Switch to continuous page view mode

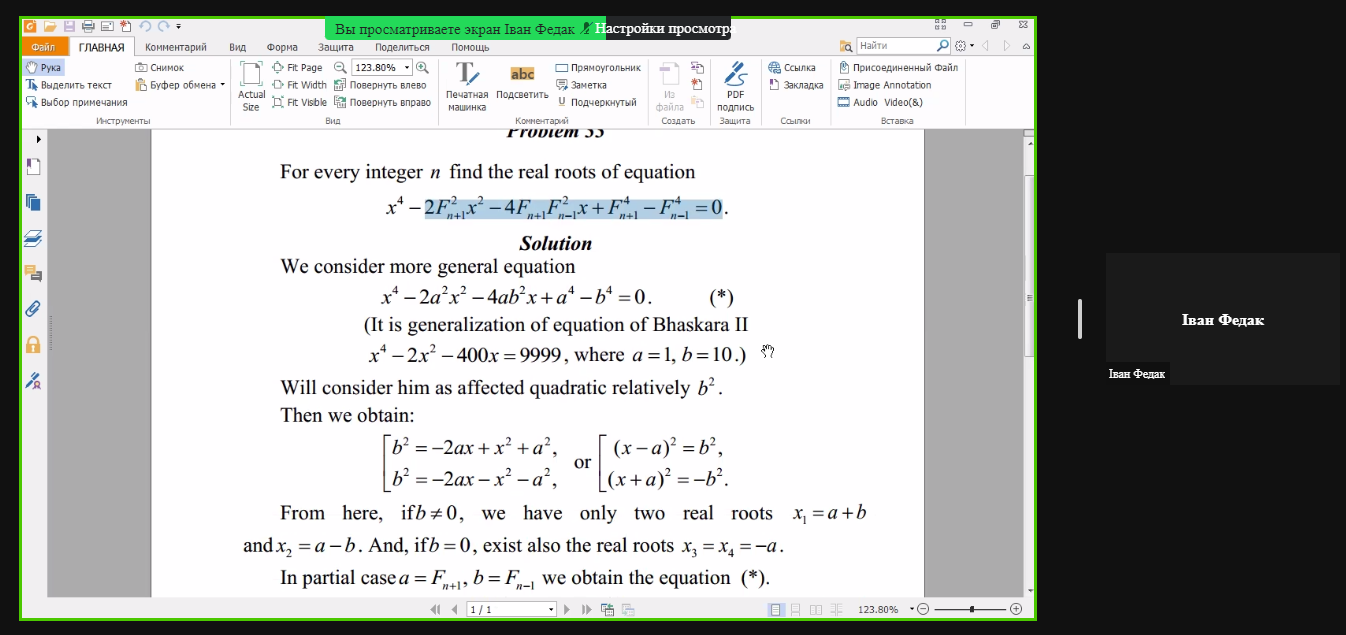pos(796,609)
